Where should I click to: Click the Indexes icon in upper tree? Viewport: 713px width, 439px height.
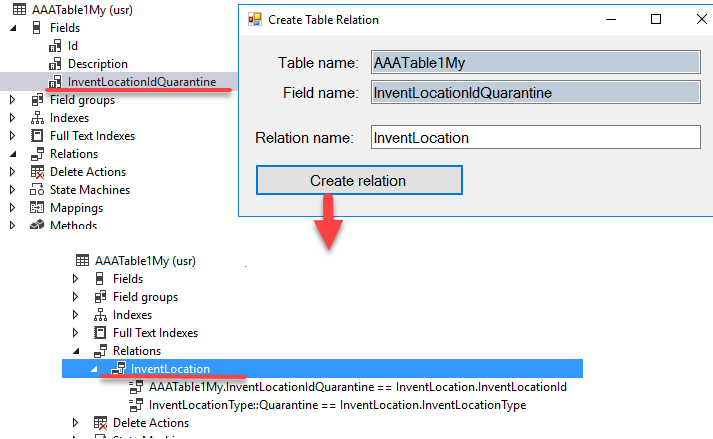(37, 118)
